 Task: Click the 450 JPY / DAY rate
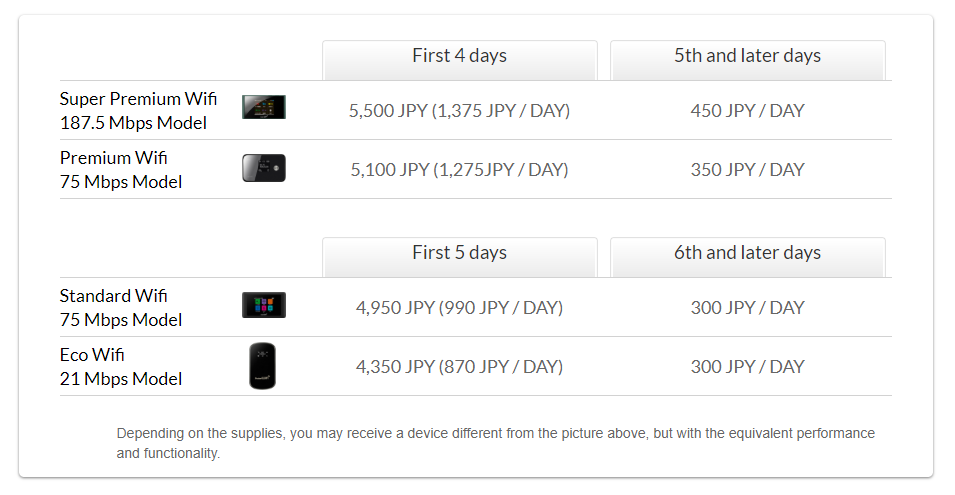[x=747, y=111]
